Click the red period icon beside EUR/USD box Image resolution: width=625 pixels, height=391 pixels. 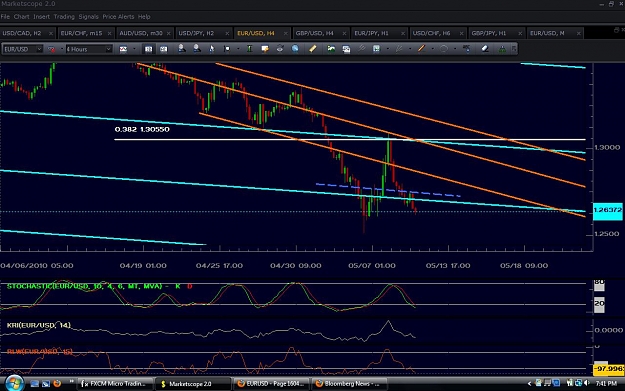(51, 49)
